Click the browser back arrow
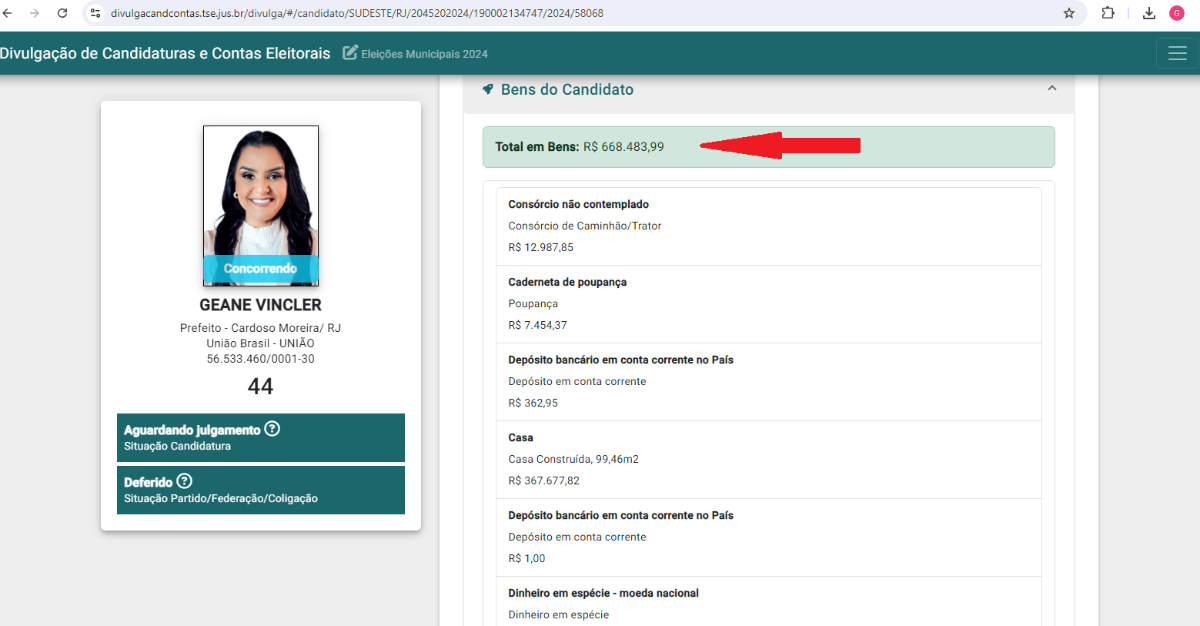This screenshot has width=1200, height=626. [x=8, y=14]
